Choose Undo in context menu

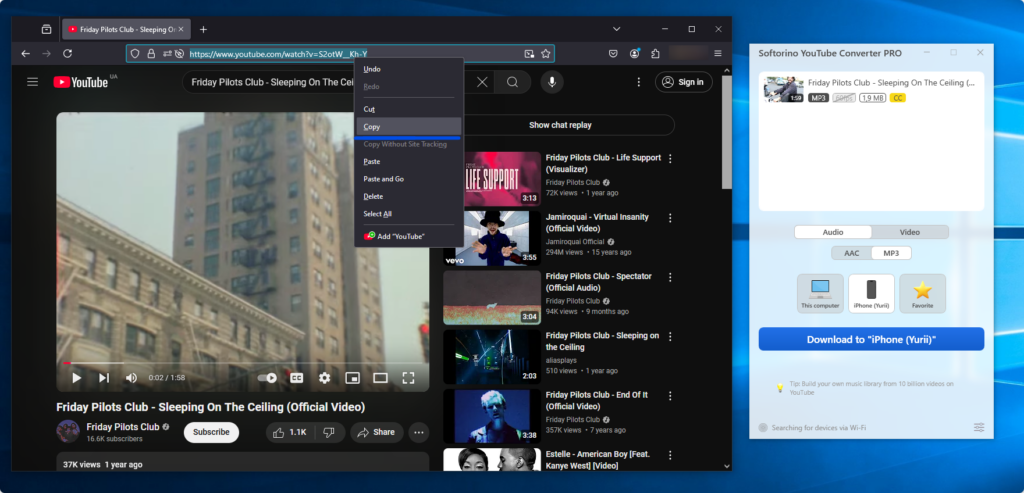coord(409,69)
